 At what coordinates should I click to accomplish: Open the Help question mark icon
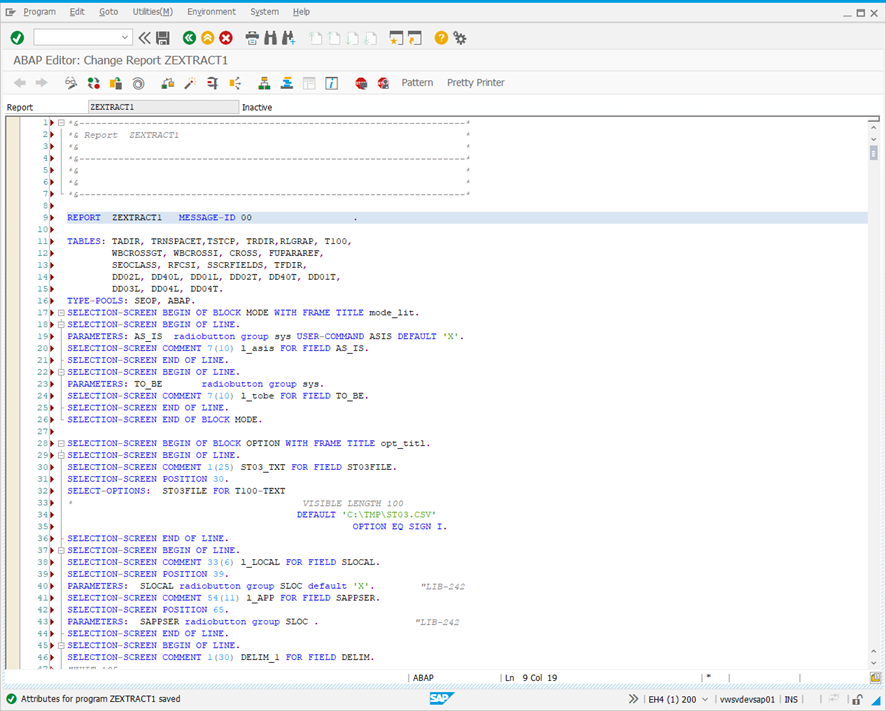(441, 37)
